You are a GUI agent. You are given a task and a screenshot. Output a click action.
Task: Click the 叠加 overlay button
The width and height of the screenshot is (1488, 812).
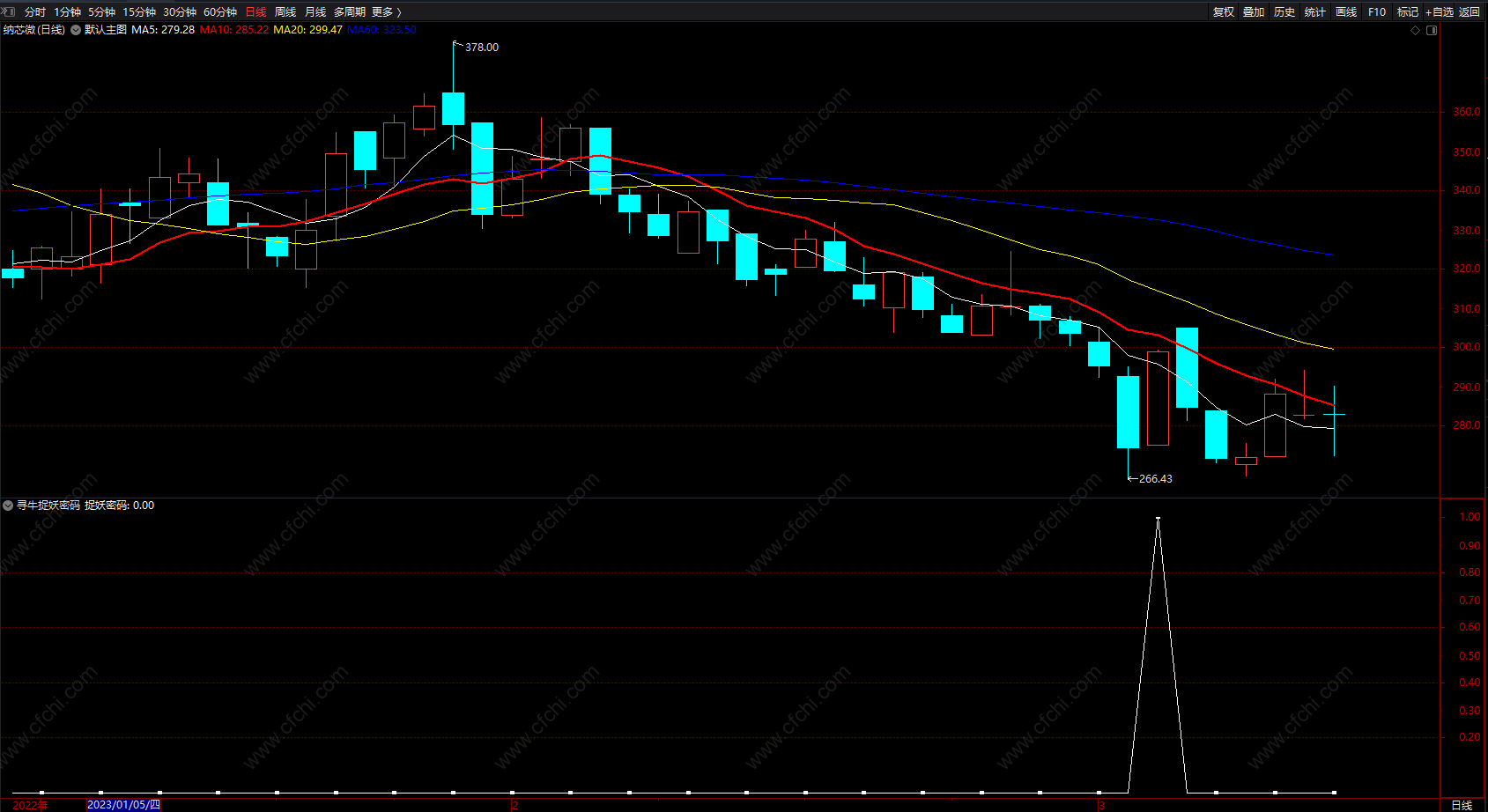tap(1254, 12)
